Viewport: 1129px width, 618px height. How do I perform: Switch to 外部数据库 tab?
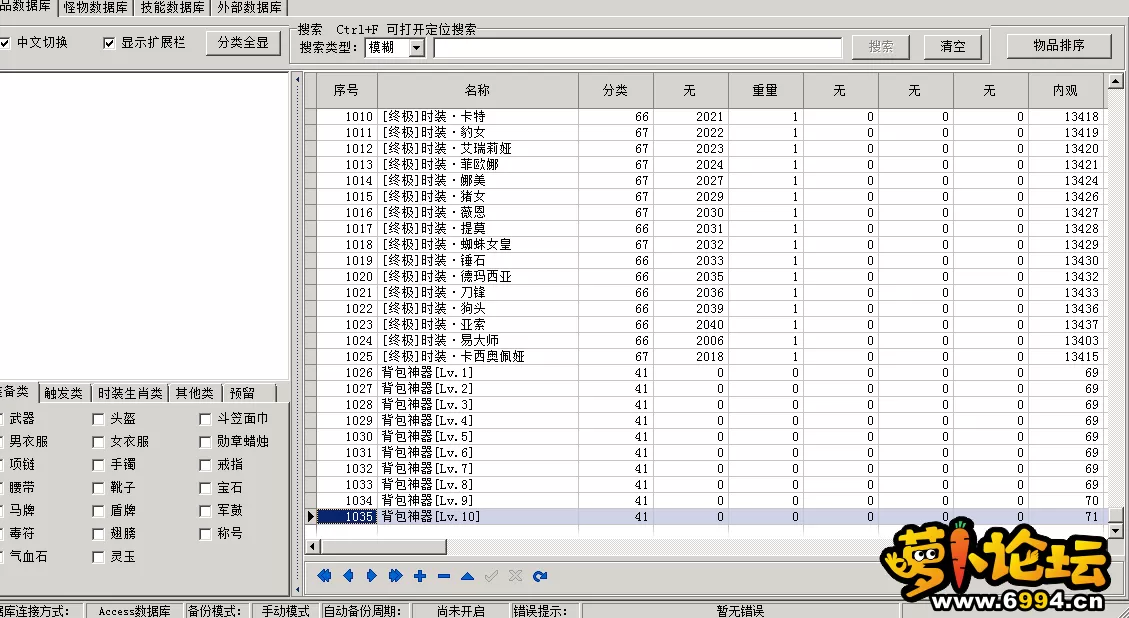(x=249, y=8)
